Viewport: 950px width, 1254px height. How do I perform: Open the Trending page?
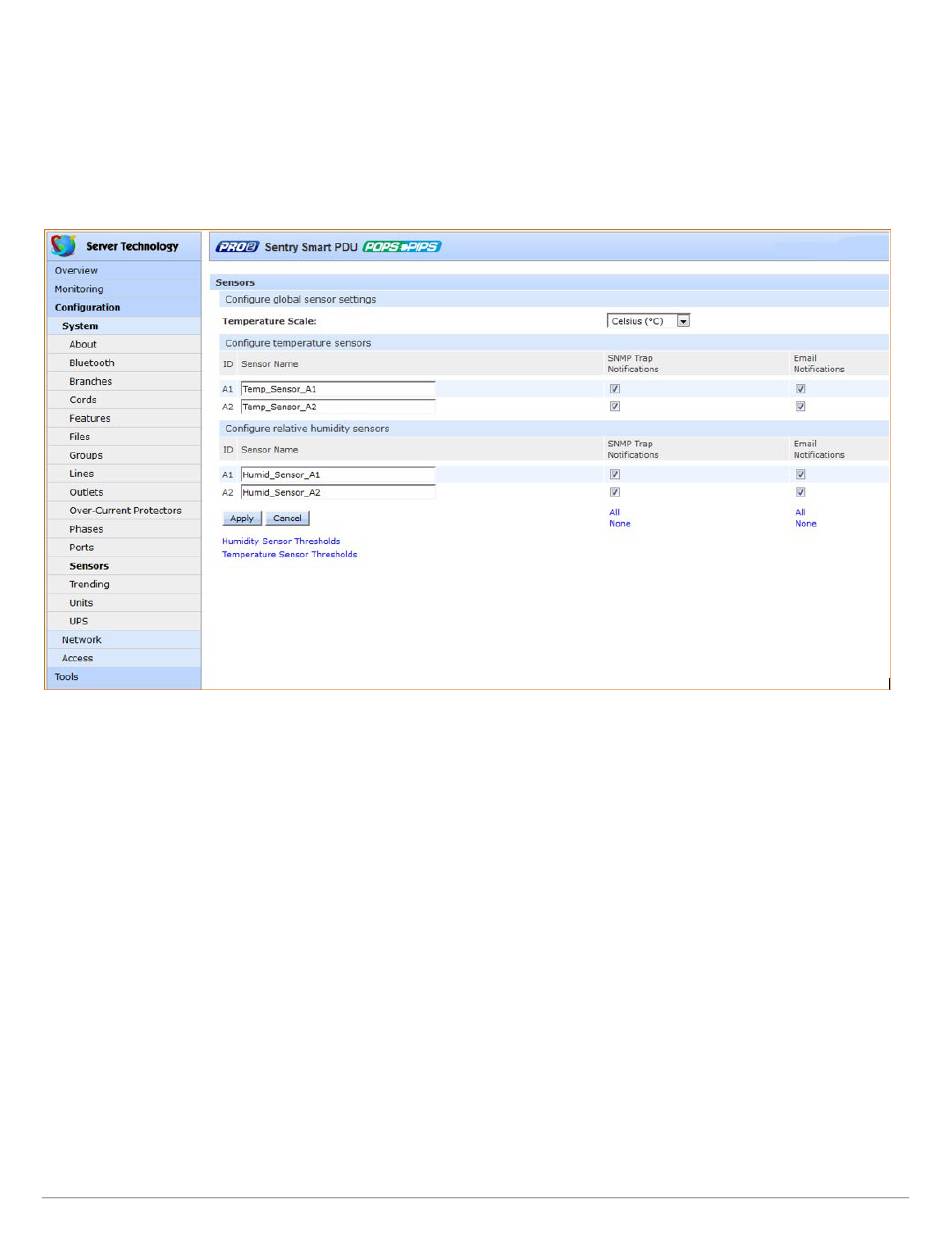(124, 585)
